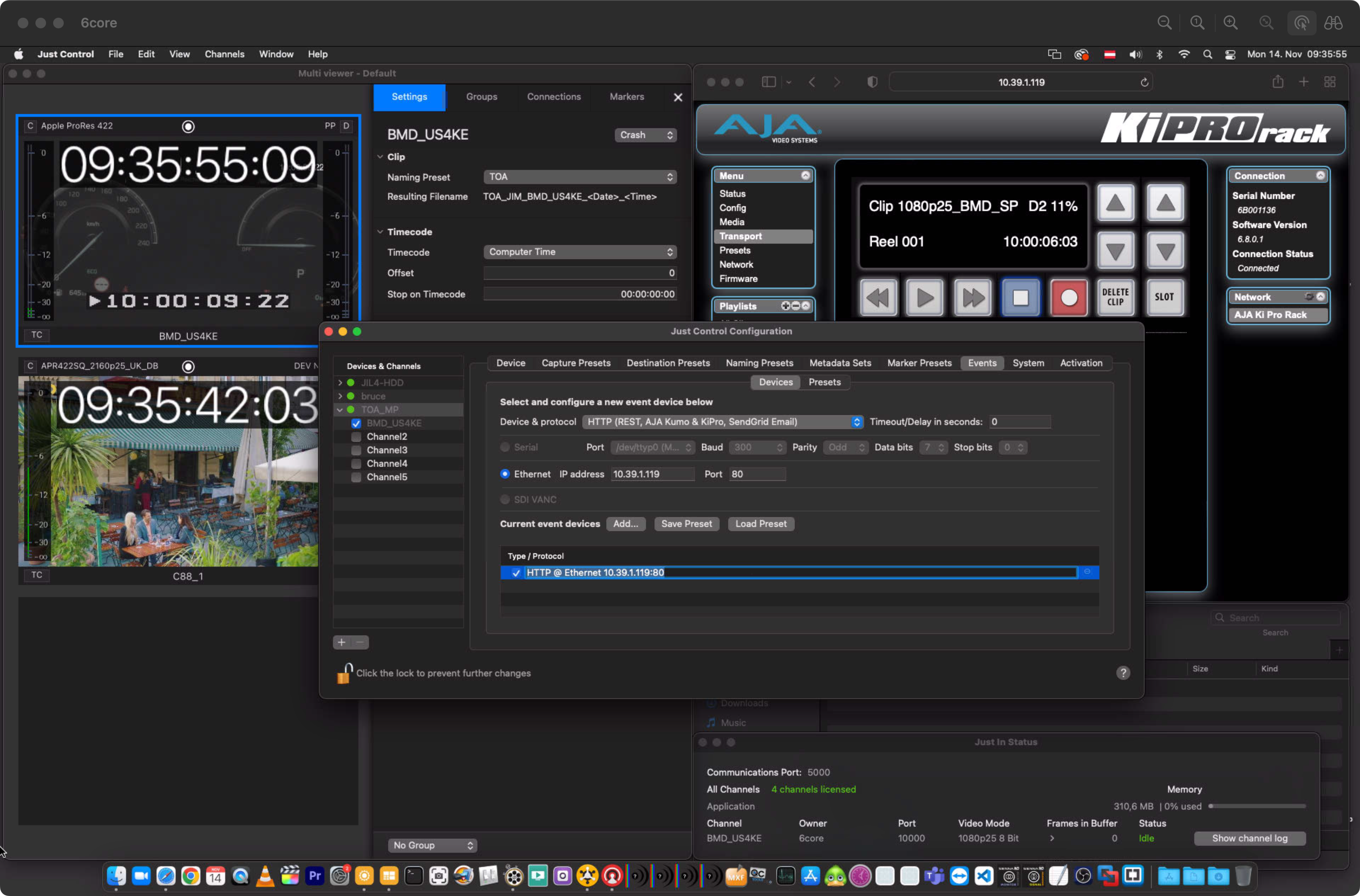Collapse the TOA_MP device tree item

(340, 410)
